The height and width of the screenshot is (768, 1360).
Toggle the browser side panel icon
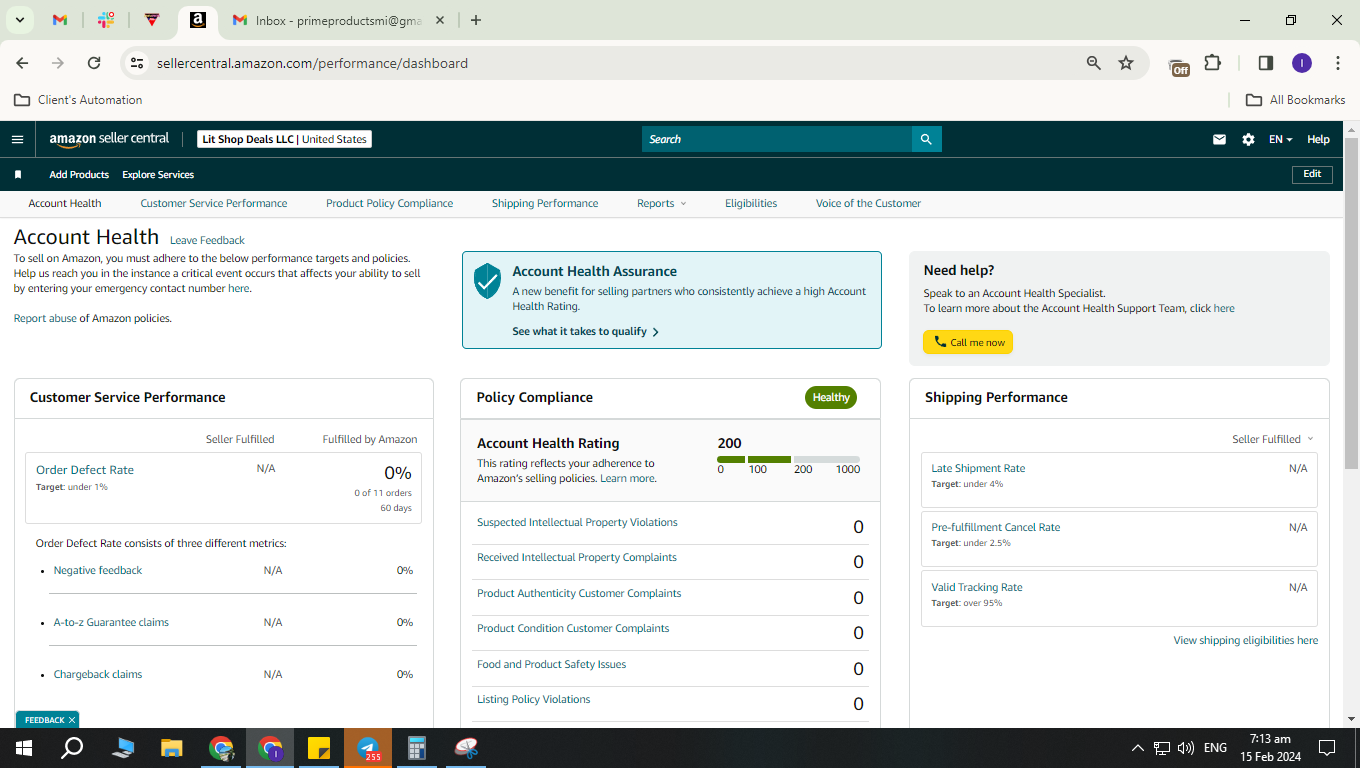(1265, 63)
